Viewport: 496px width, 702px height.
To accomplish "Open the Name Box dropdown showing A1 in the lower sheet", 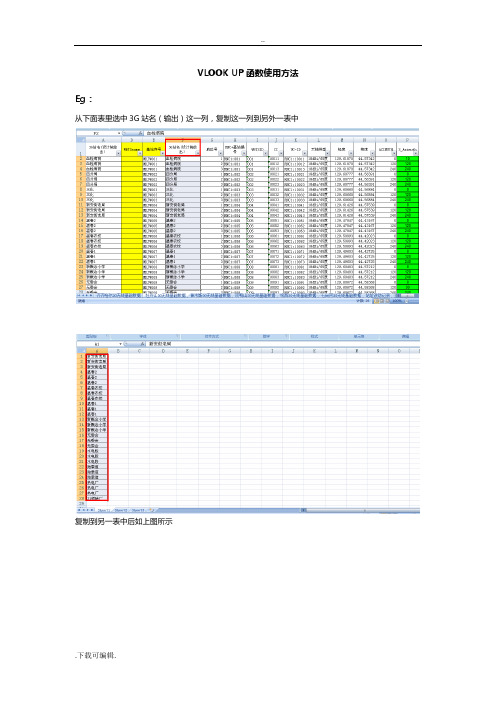I will click(120, 344).
